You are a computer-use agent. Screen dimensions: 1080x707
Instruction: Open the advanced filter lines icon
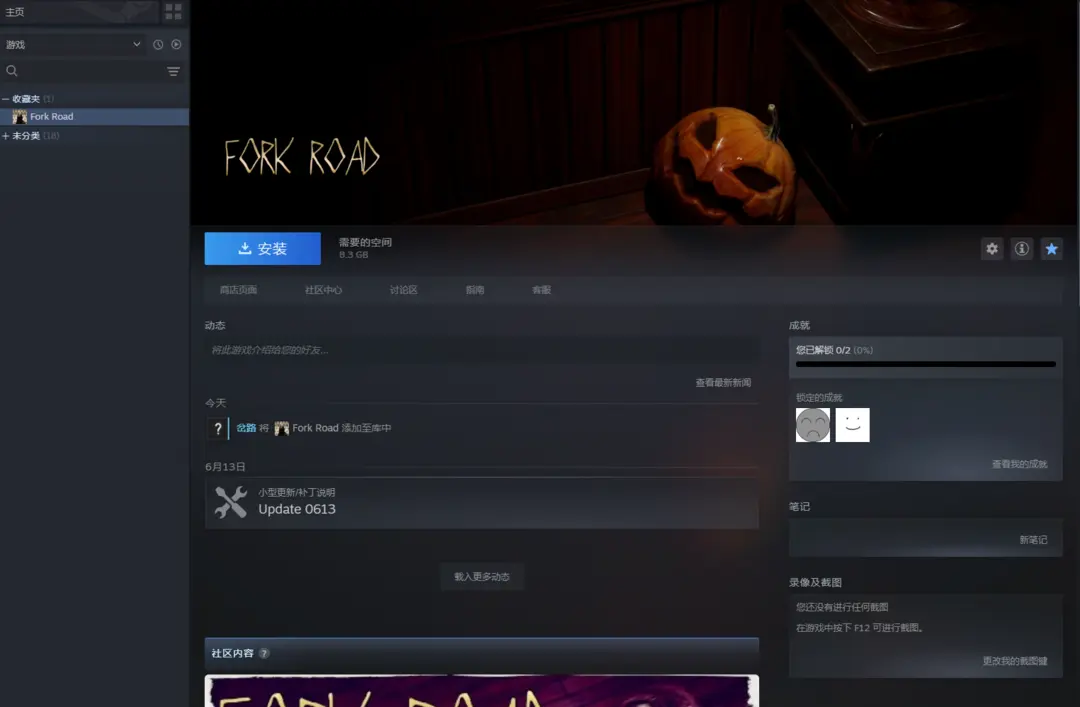coord(174,71)
